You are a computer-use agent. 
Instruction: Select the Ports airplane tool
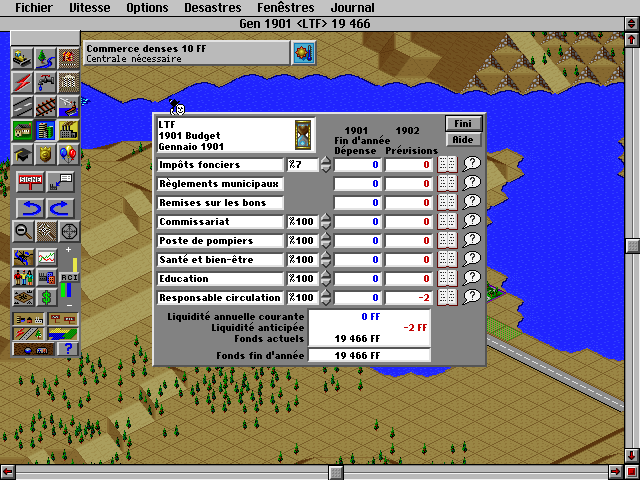pyautogui.click(x=69, y=106)
